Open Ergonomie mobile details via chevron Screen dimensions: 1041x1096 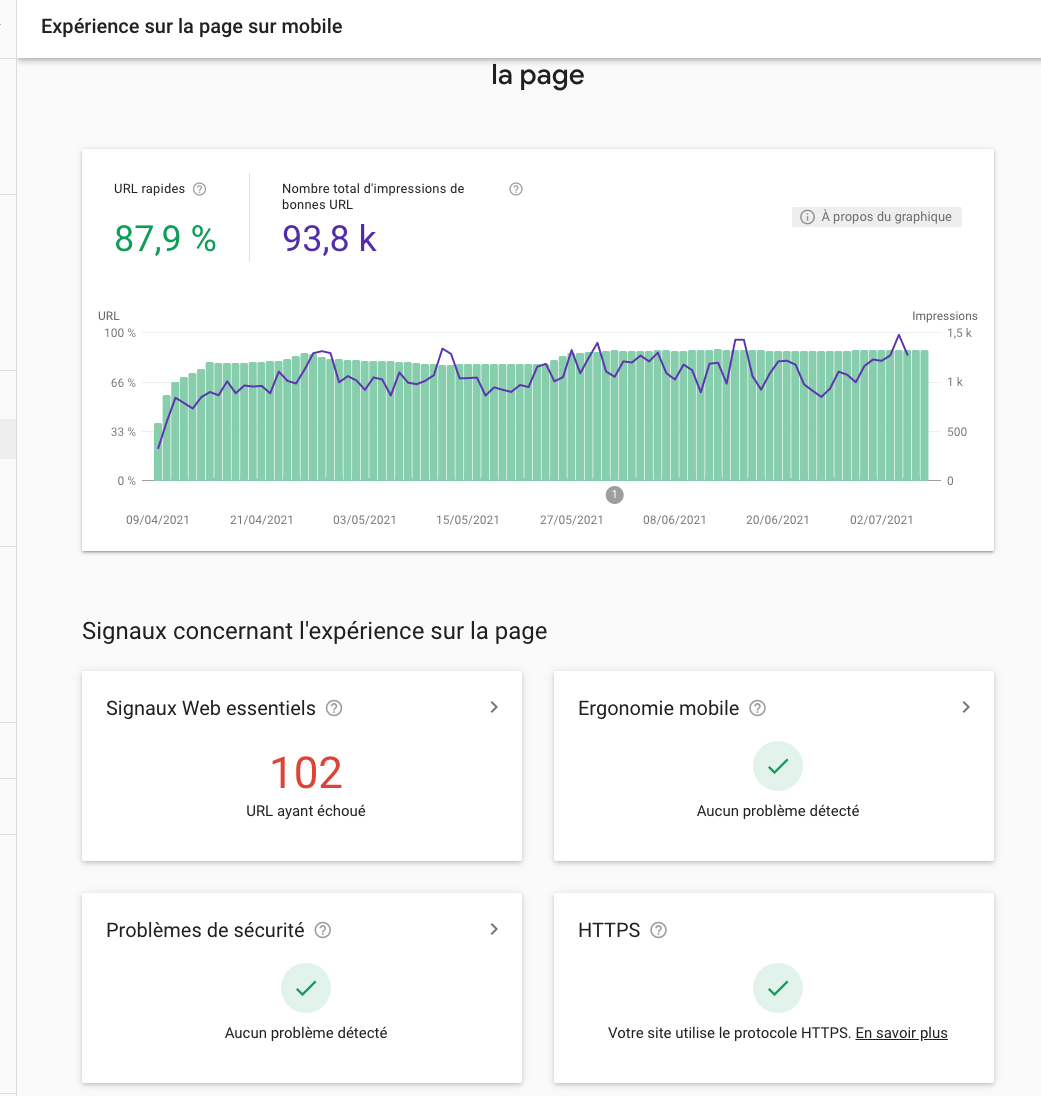tap(966, 707)
